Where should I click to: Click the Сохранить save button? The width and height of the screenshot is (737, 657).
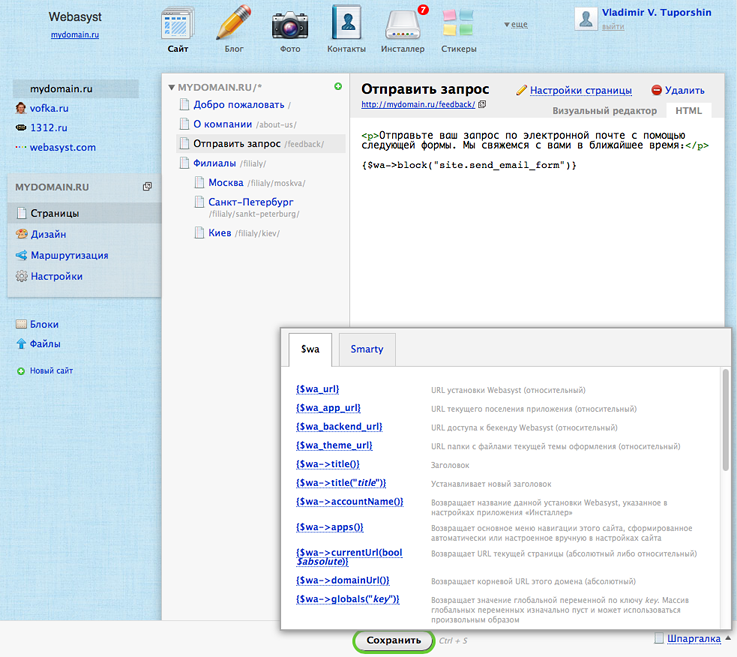(x=393, y=640)
